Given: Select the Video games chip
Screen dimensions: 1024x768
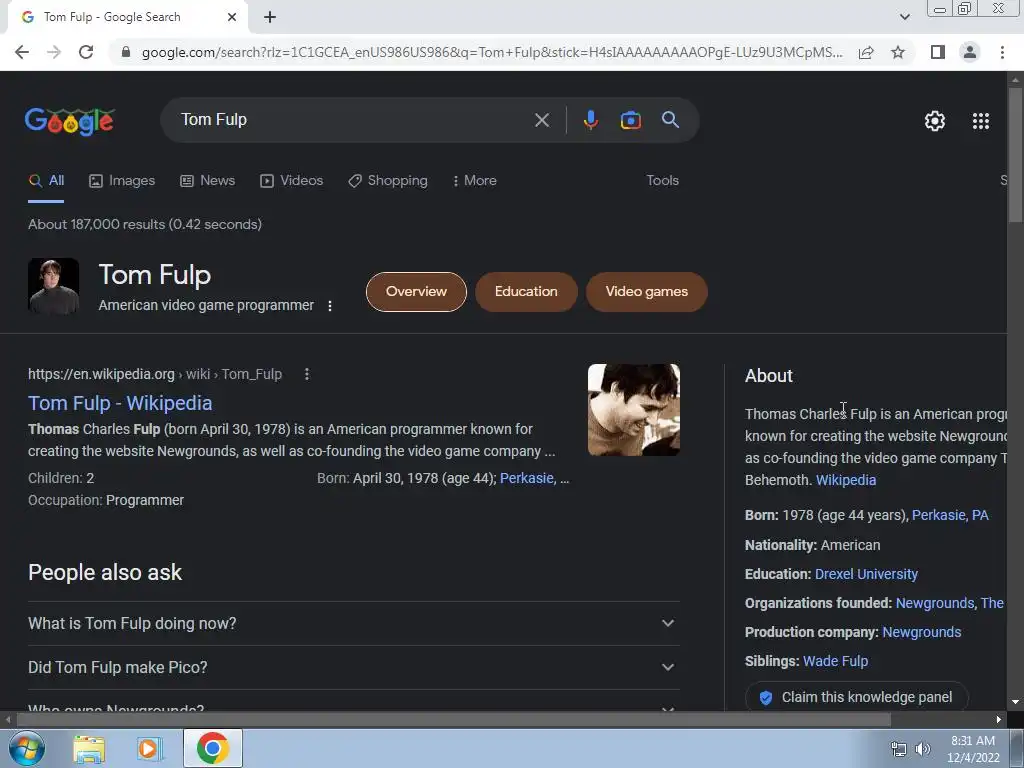Looking at the screenshot, I should [x=647, y=292].
